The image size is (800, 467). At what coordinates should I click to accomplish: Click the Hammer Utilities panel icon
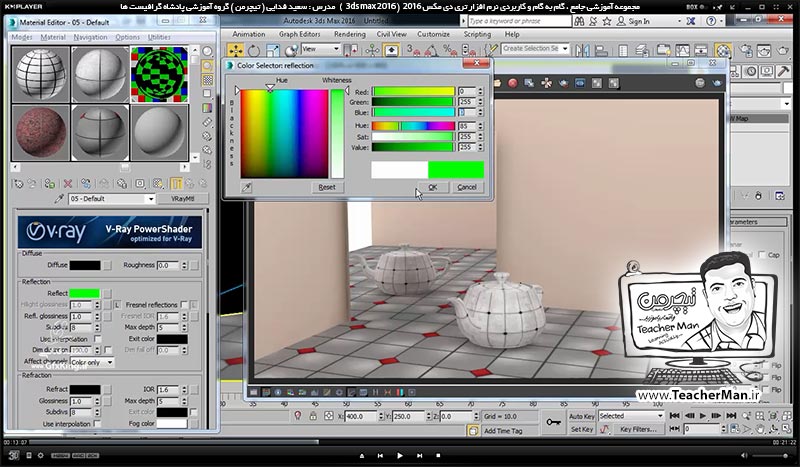(x=784, y=71)
